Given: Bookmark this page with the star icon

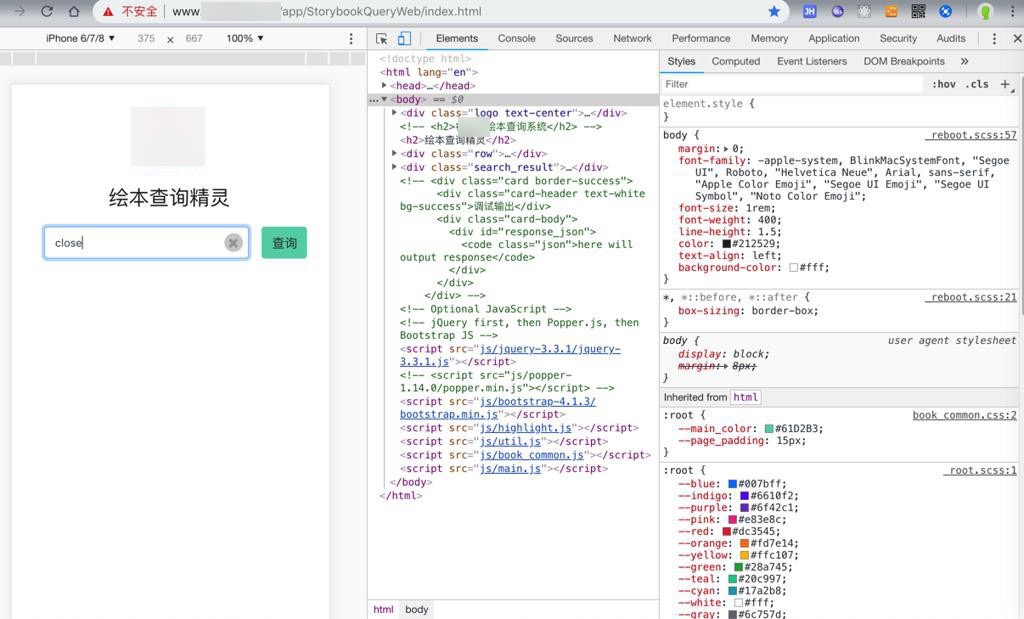Looking at the screenshot, I should click(774, 12).
